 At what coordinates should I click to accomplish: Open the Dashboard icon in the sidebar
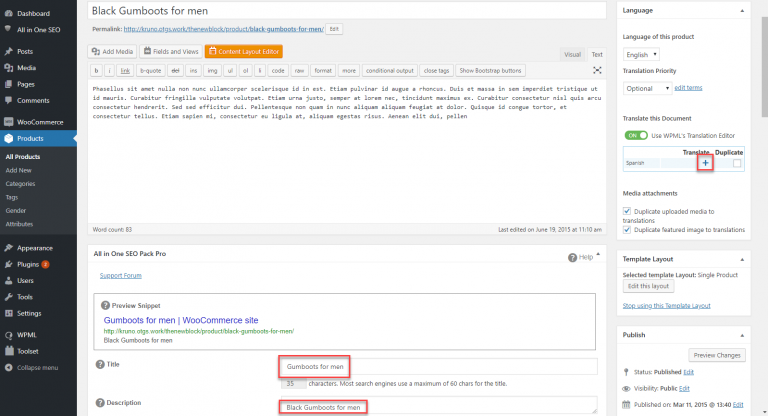tap(8, 13)
